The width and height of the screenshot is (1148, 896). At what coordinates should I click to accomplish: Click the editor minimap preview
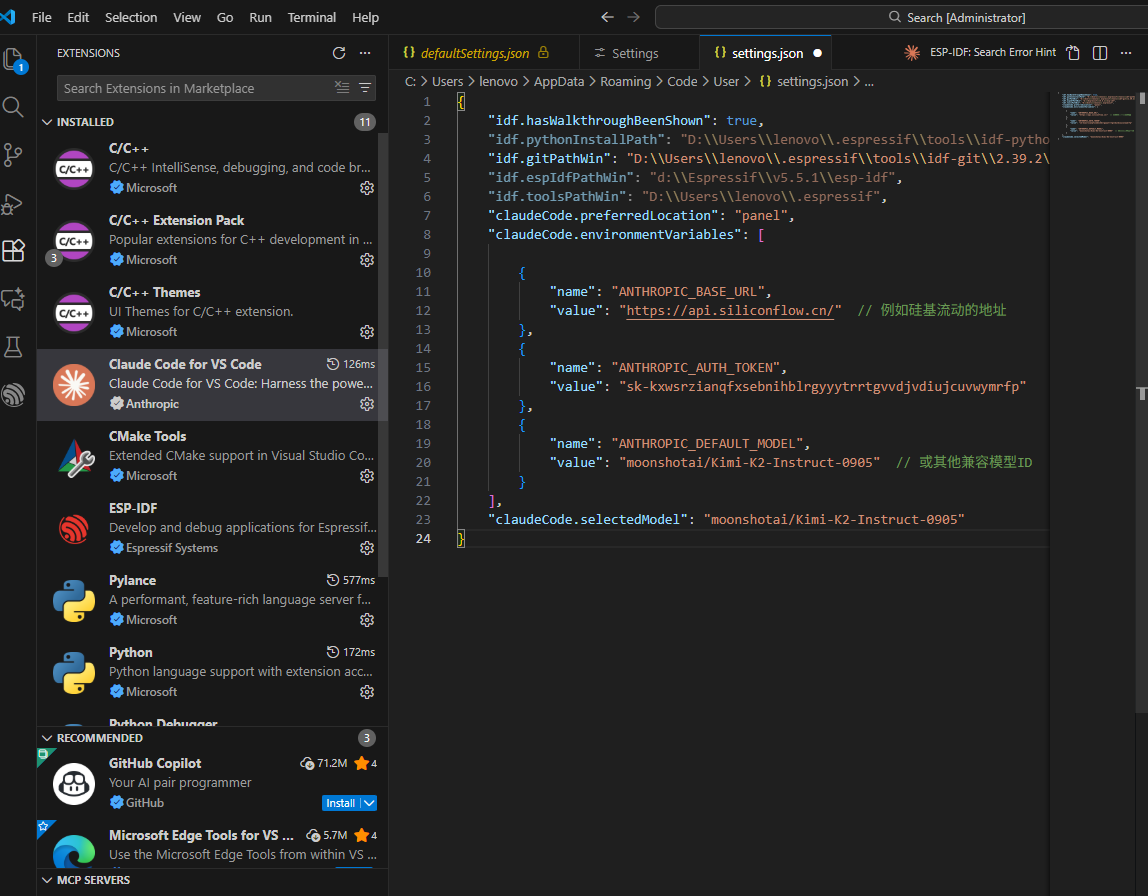click(x=1096, y=116)
